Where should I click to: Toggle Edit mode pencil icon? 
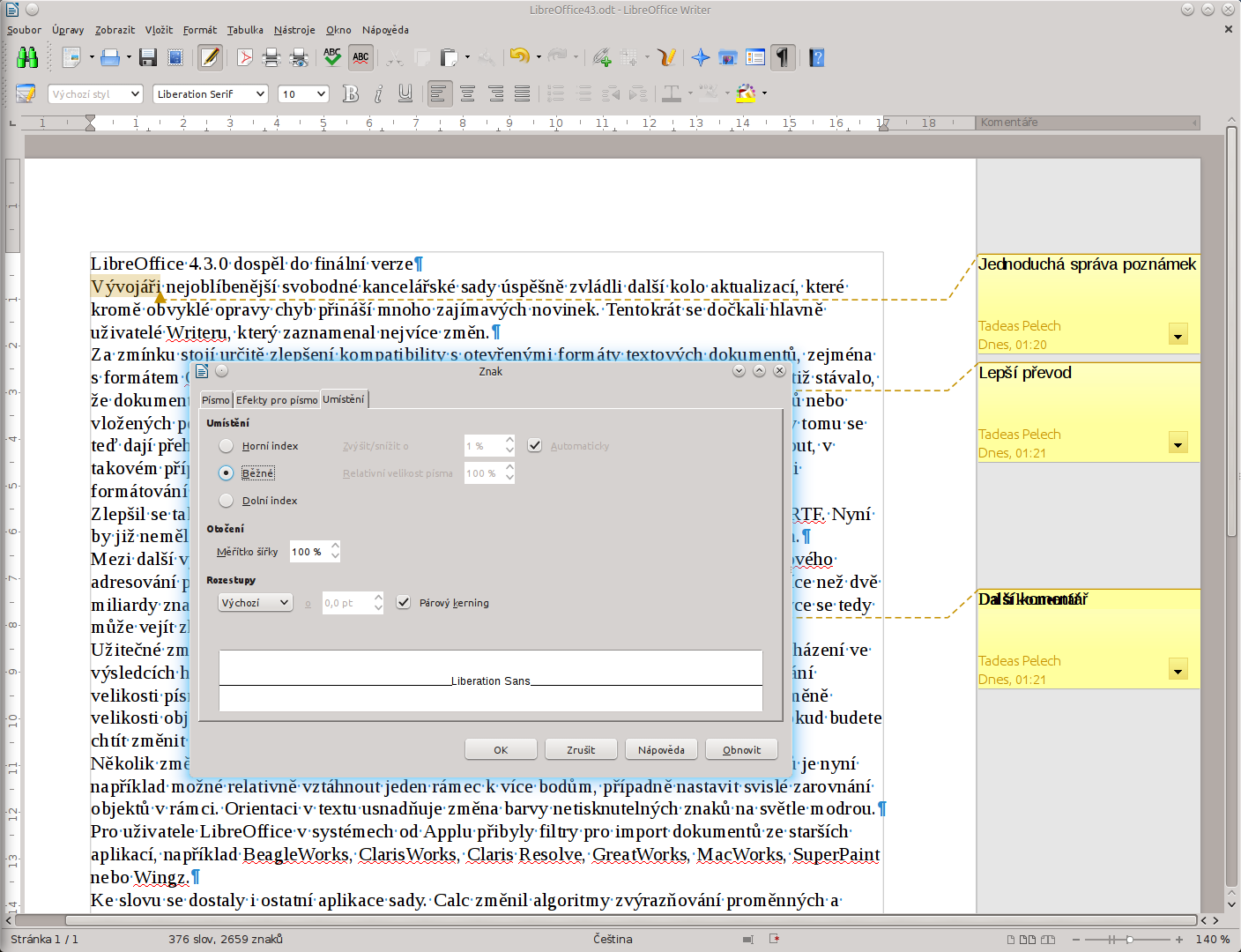click(x=210, y=58)
